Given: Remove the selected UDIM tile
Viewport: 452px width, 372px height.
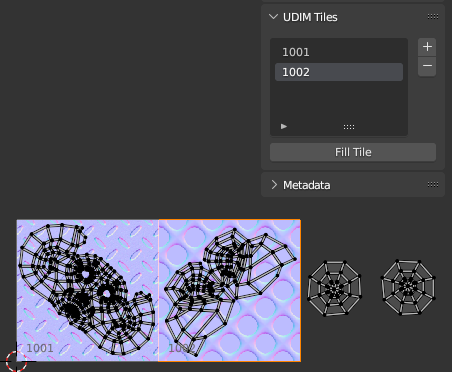Looking at the screenshot, I should pos(427,66).
